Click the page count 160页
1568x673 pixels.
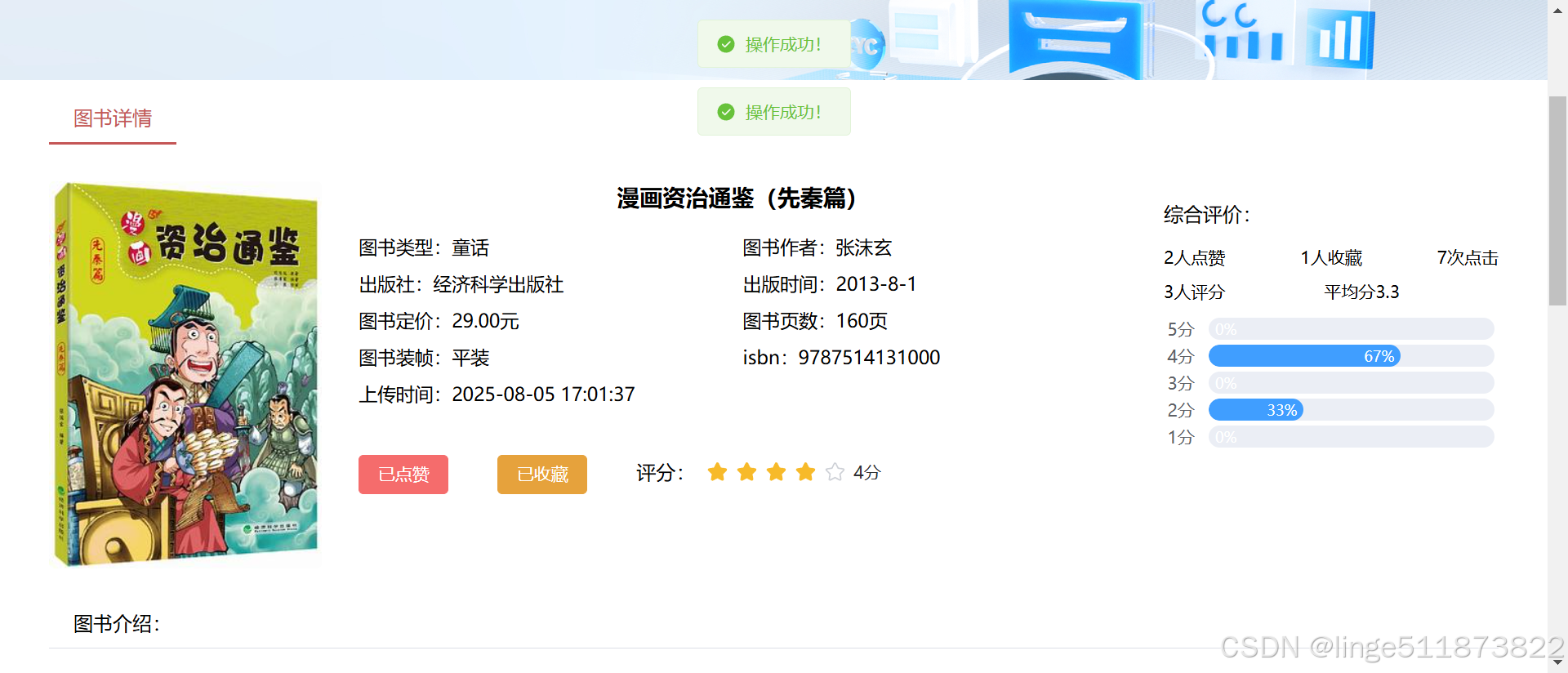(862, 321)
